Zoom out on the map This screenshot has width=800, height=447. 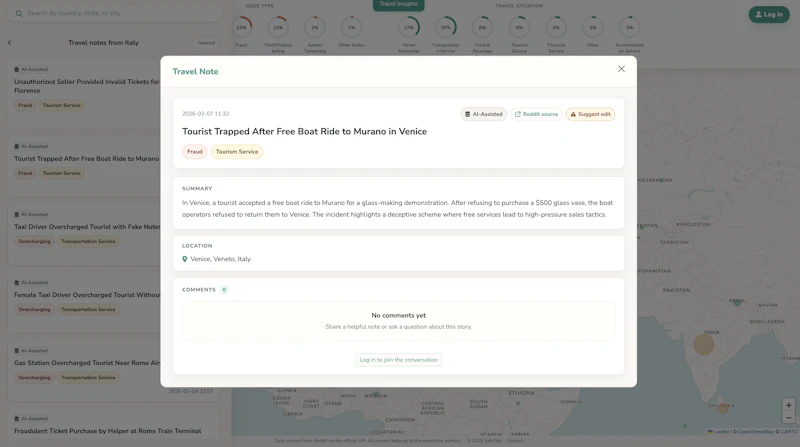coord(788,418)
